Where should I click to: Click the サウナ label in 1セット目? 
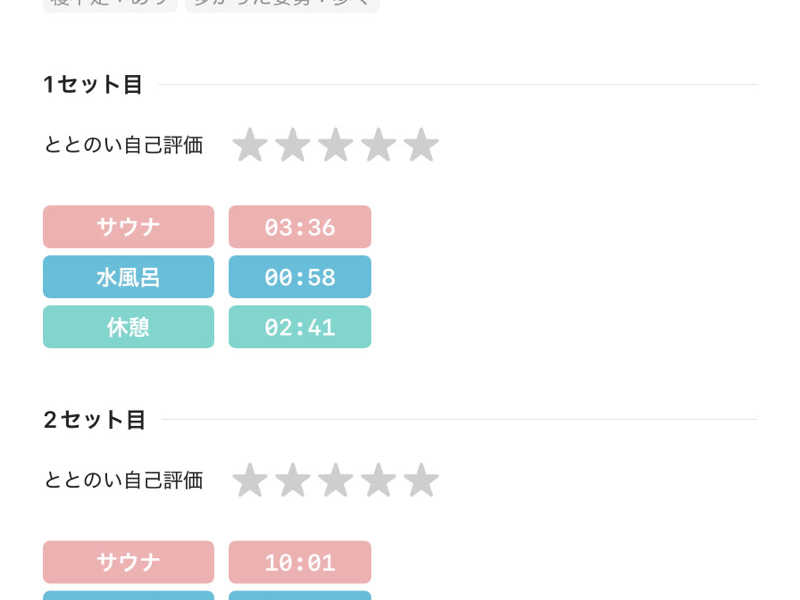(128, 227)
